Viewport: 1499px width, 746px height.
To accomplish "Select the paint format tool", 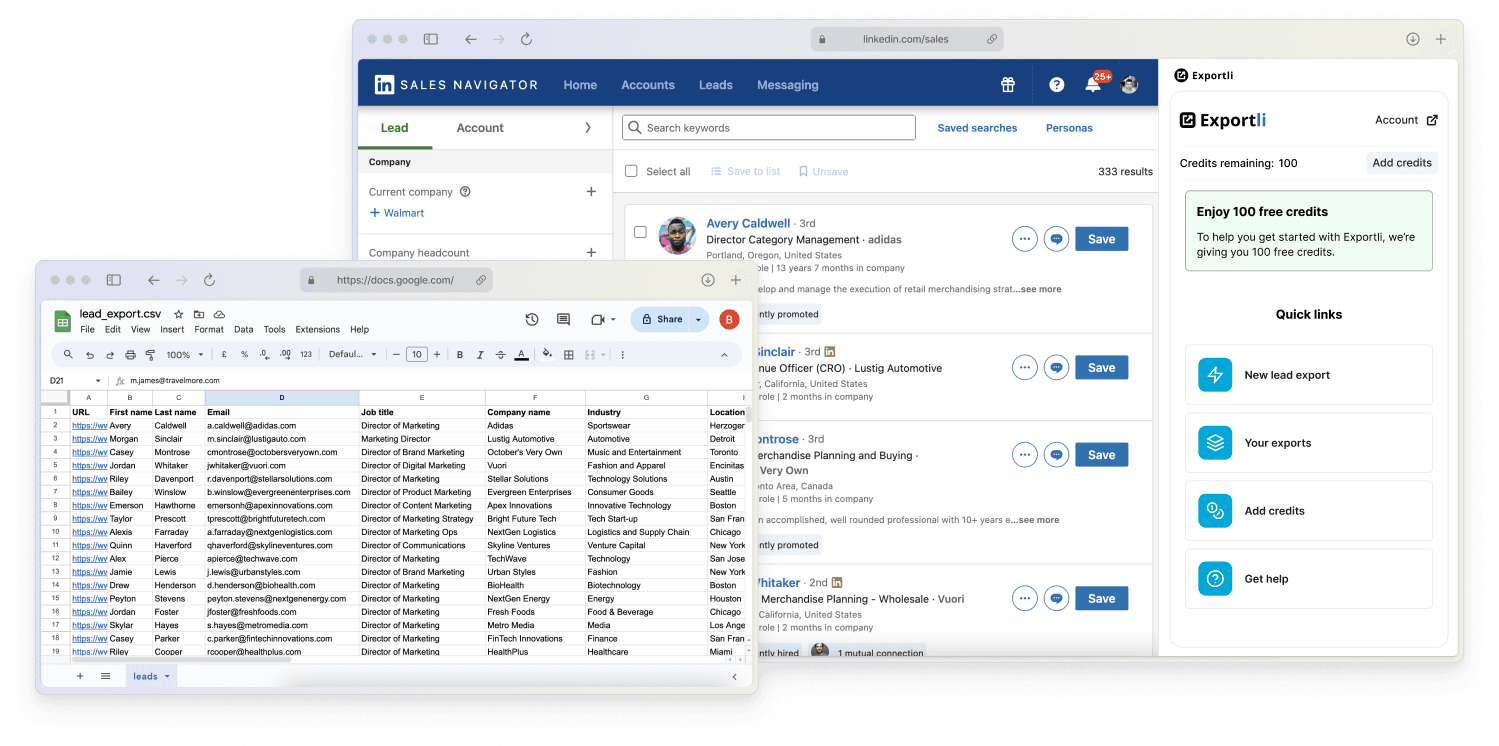I will [x=150, y=354].
